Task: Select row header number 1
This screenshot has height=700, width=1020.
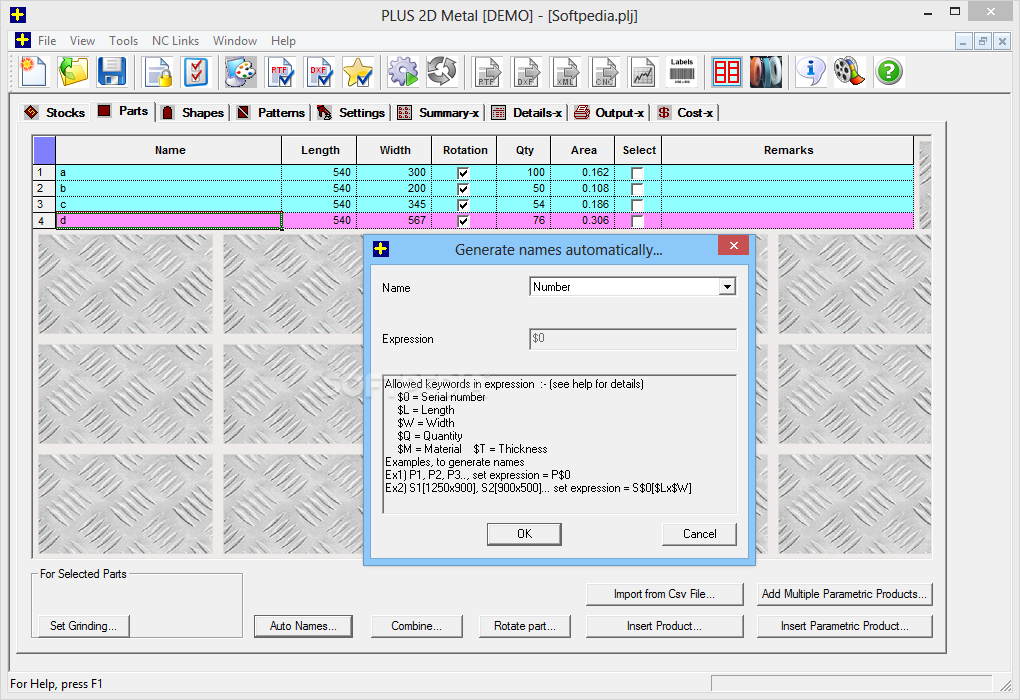Action: point(44,172)
